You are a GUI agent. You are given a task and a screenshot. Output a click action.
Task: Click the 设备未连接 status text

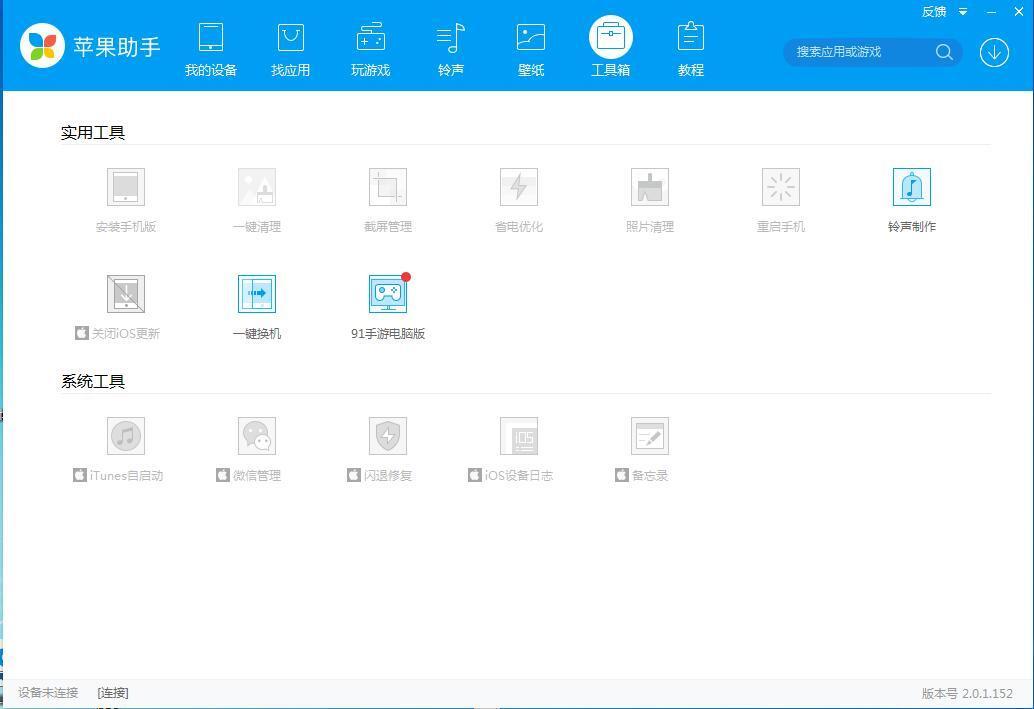click(48, 693)
